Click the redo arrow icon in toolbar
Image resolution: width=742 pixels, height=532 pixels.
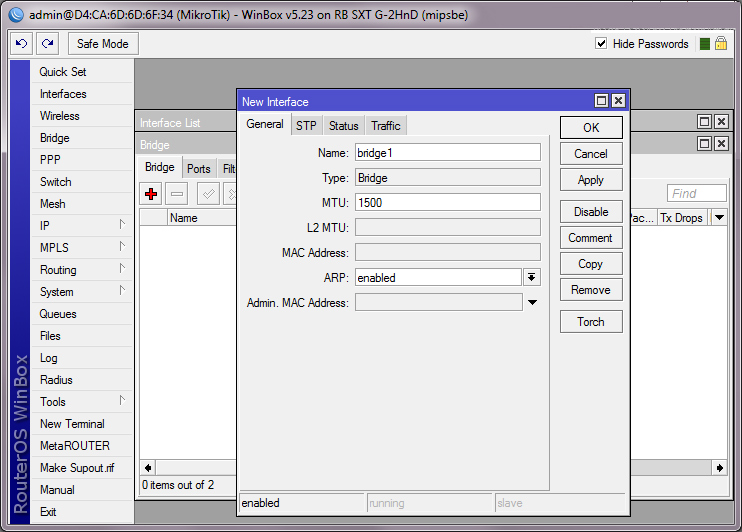coord(47,44)
